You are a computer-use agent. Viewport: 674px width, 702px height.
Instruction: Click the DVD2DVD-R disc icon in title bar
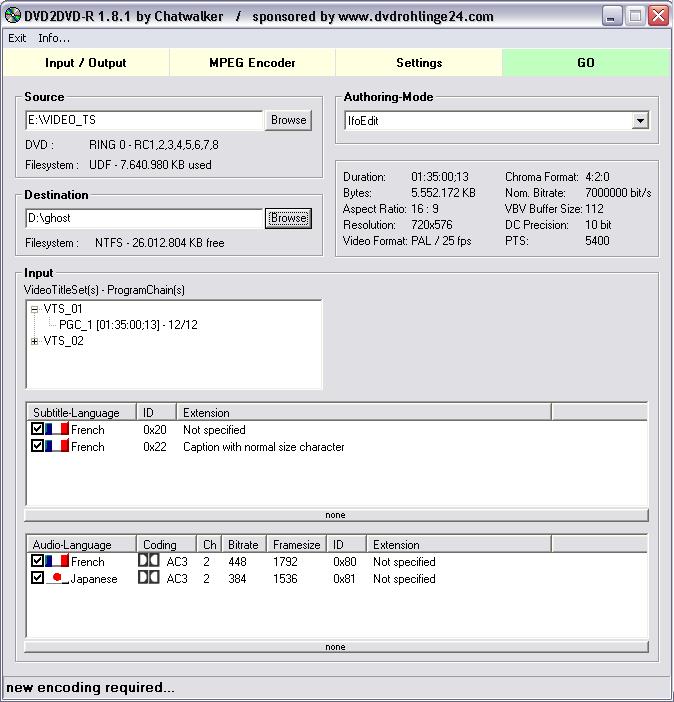(x=13, y=16)
